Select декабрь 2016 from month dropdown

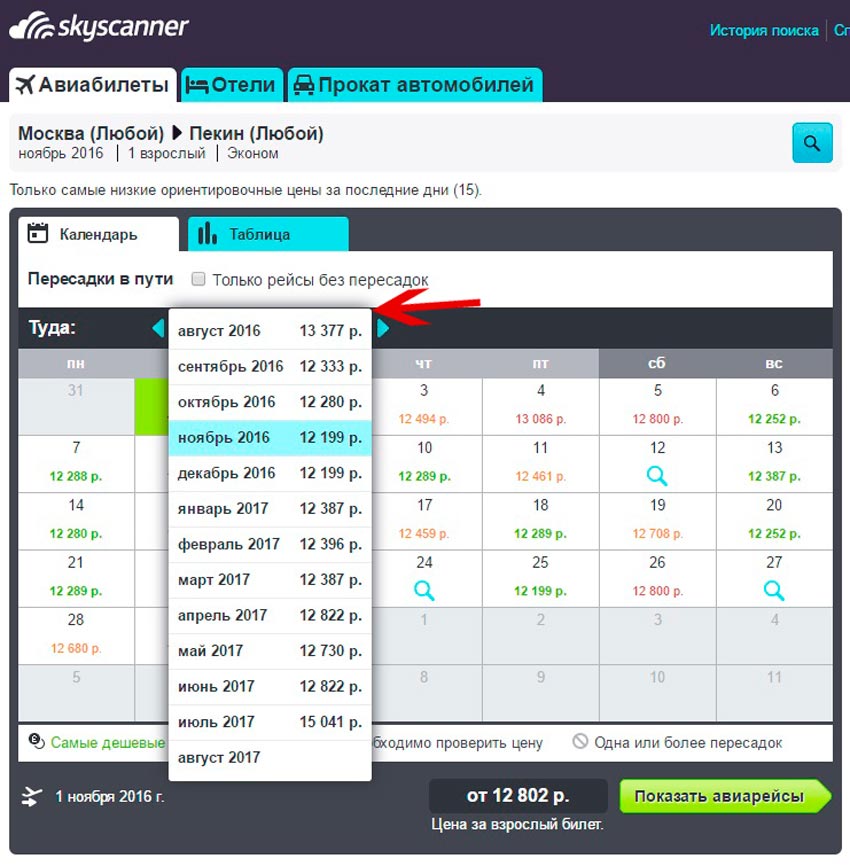coord(270,473)
